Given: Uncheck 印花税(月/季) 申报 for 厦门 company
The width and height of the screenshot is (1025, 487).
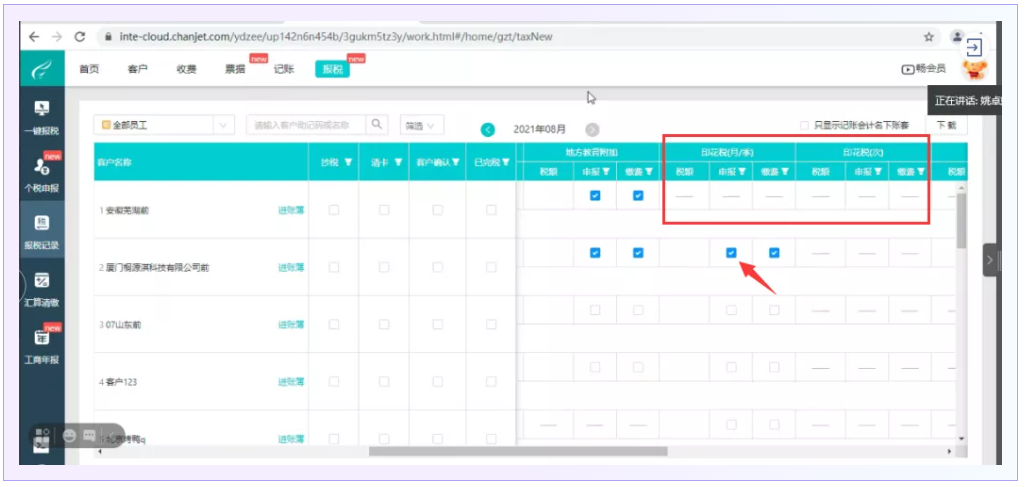Looking at the screenshot, I should [x=731, y=253].
